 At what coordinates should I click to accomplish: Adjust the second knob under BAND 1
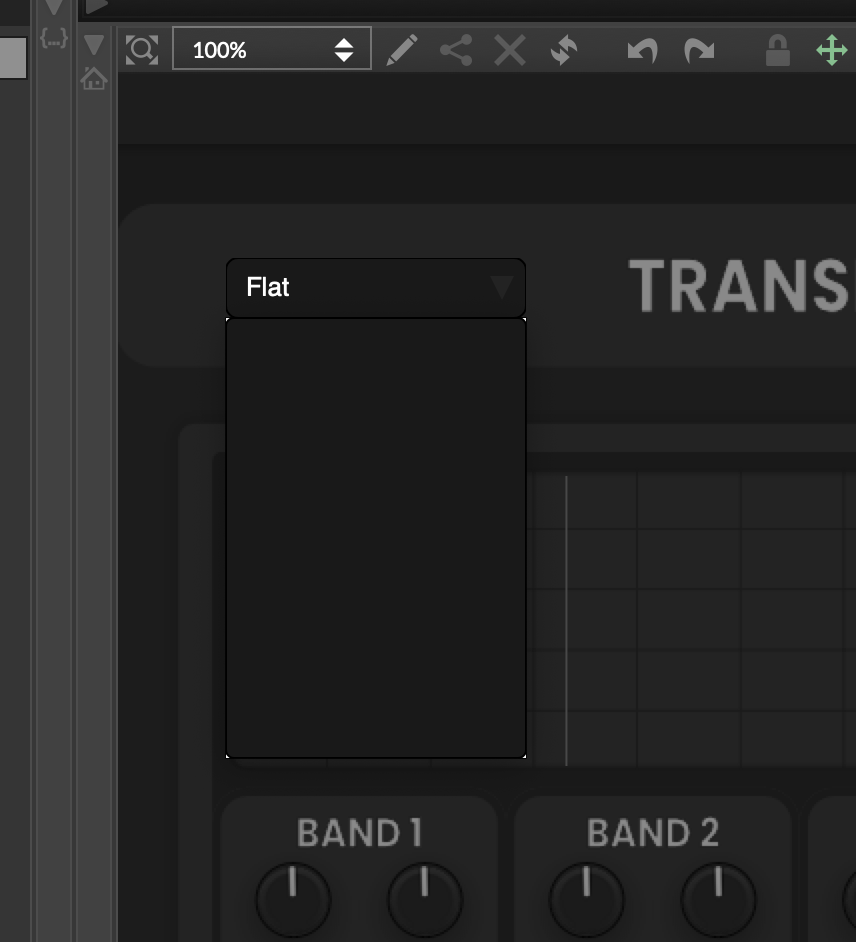pyautogui.click(x=425, y=899)
